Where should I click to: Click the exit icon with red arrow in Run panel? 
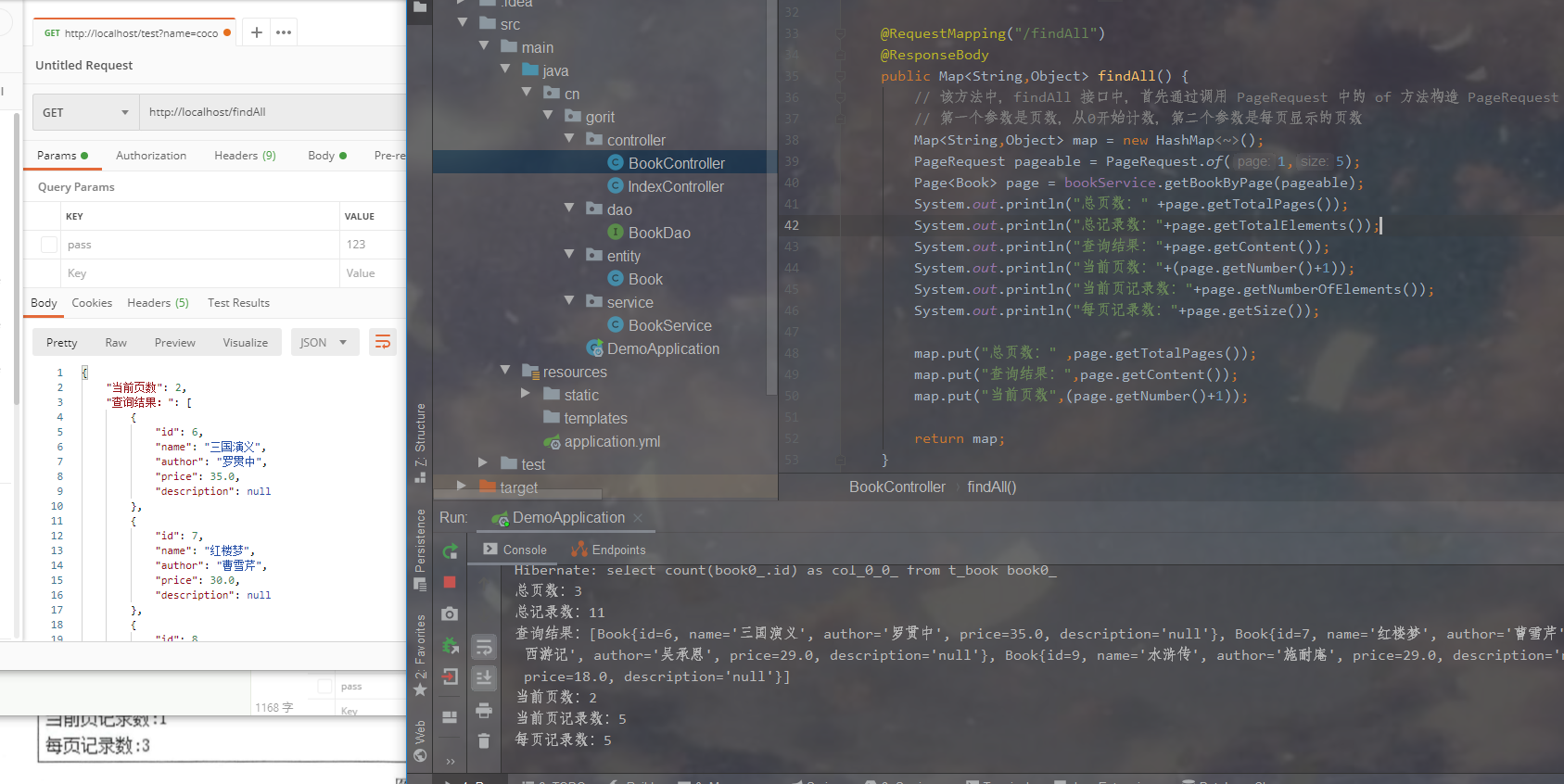(x=450, y=677)
